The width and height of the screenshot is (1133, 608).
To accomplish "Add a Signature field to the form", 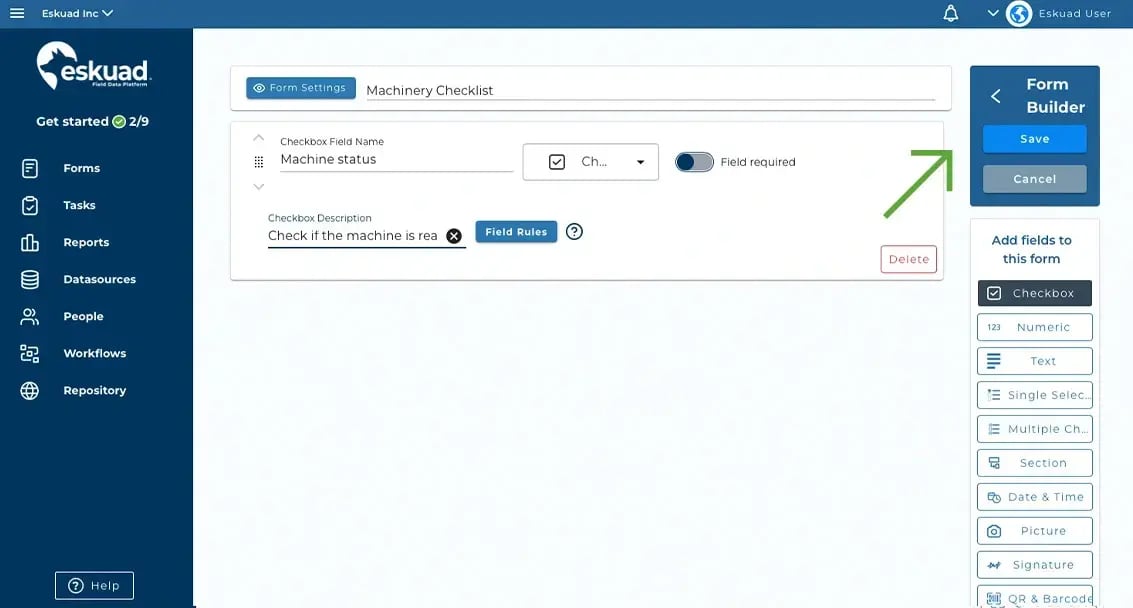I will point(1034,565).
